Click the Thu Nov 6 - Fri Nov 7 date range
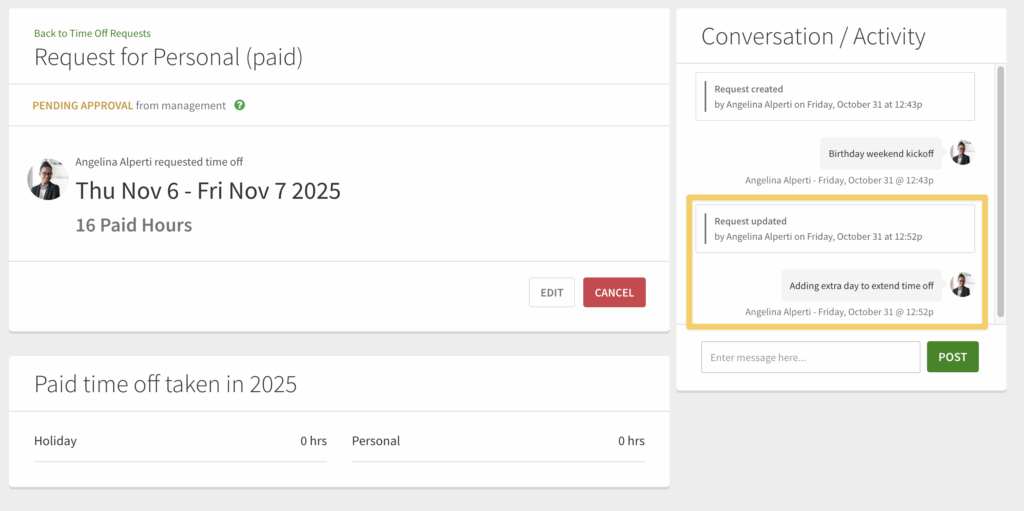The width and height of the screenshot is (1024, 511). 208,190
